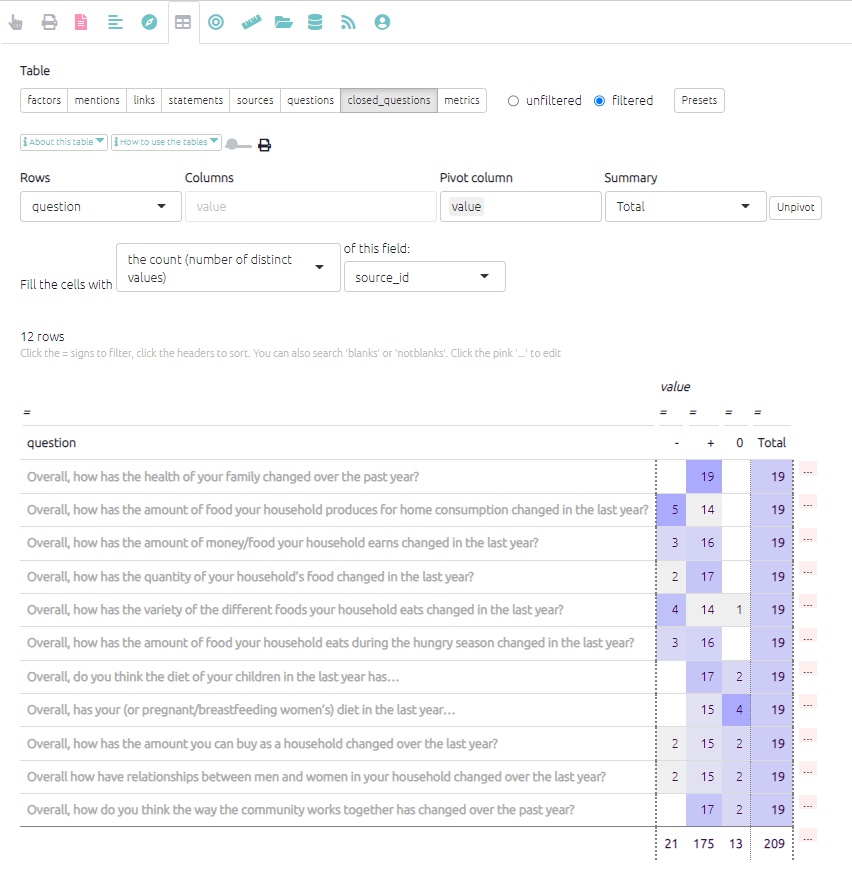Open the Summary dropdown showing Total
Image resolution: width=852 pixels, height=873 pixels.
coord(684,207)
